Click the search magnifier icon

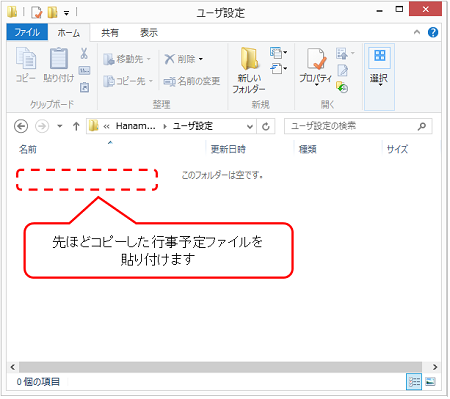[x=422, y=126]
